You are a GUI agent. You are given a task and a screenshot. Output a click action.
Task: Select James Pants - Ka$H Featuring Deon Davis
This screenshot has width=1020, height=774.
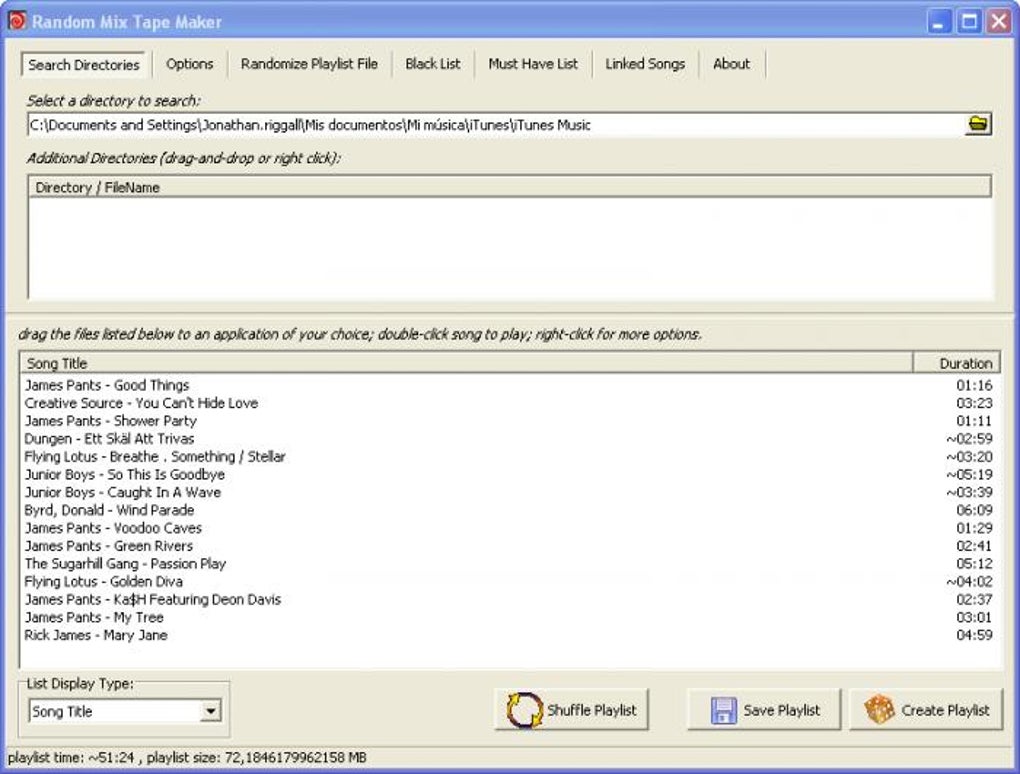coord(509,600)
